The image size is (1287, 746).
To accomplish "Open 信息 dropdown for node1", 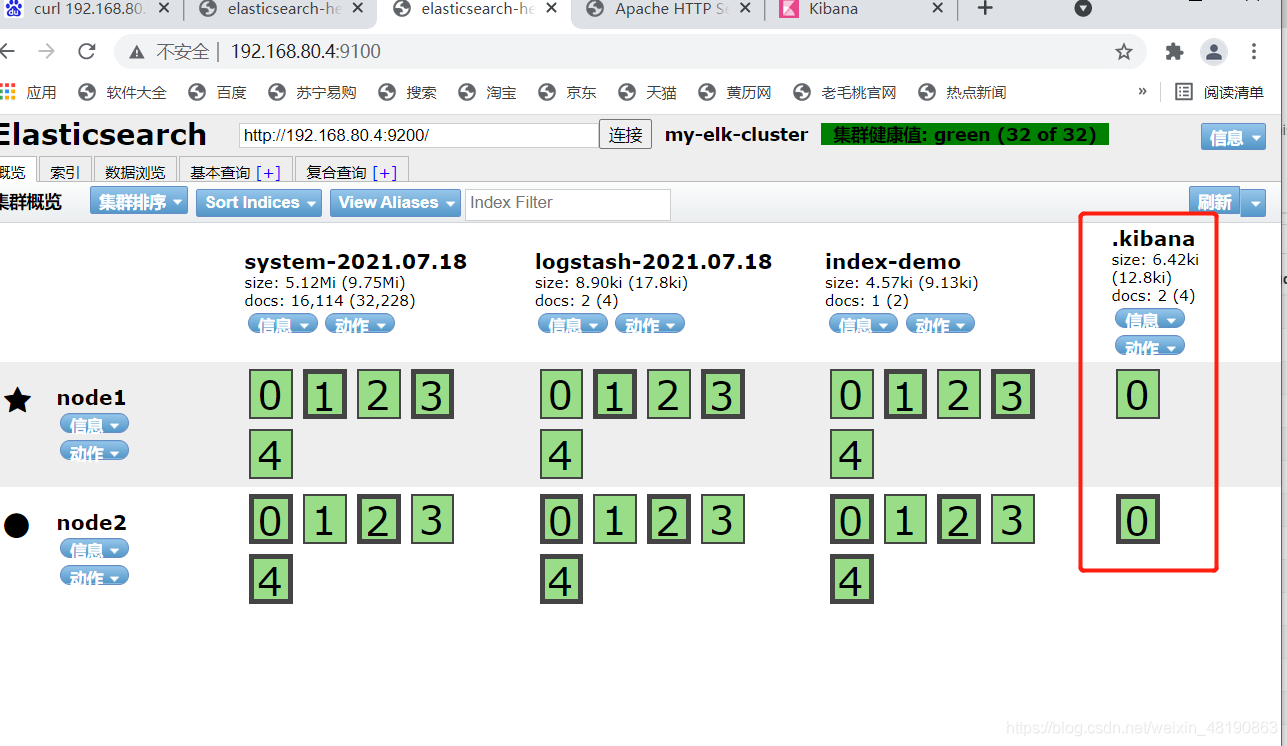I will [x=94, y=424].
